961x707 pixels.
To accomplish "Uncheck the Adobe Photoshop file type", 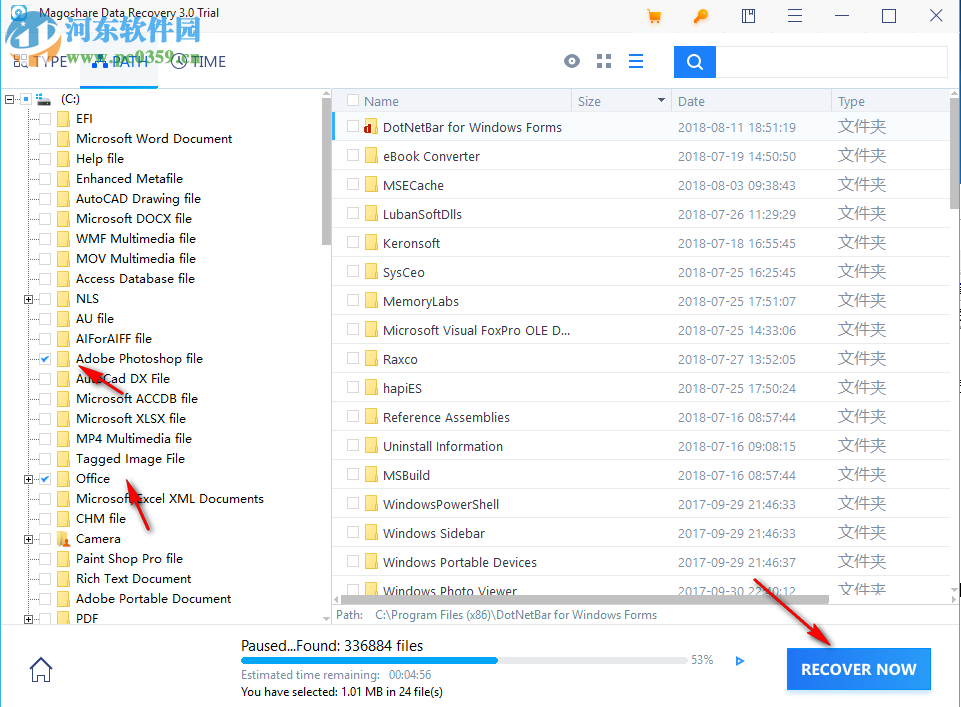I will (x=43, y=358).
